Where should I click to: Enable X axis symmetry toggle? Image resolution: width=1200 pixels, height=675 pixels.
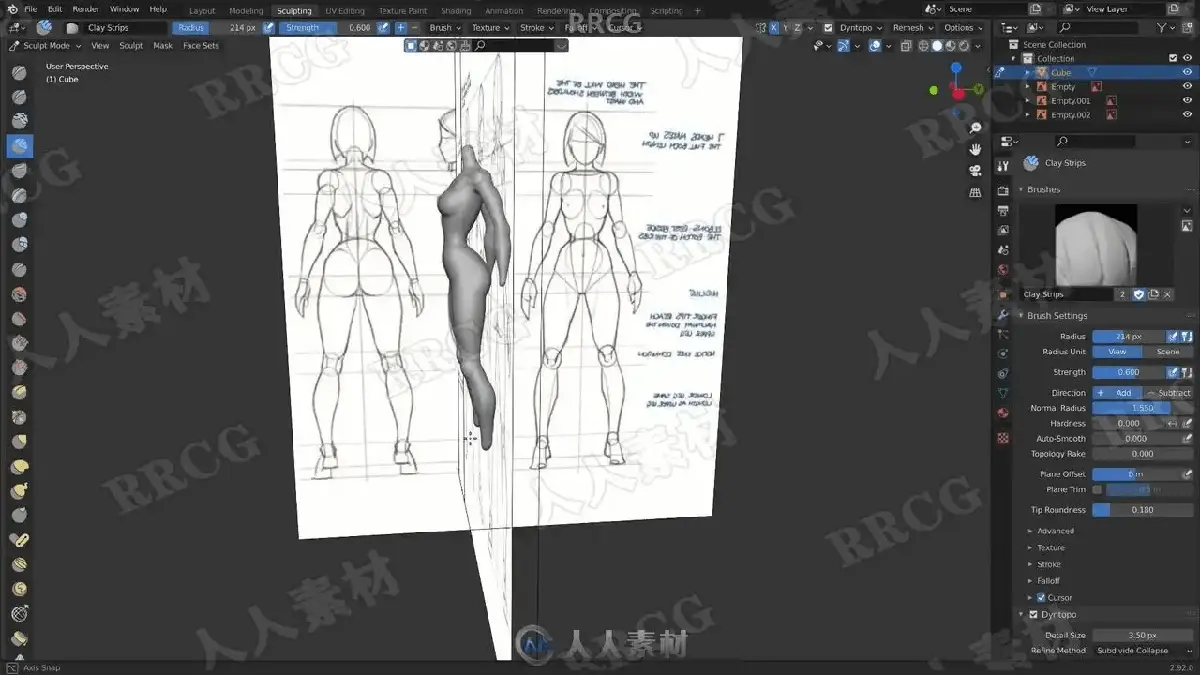773,28
